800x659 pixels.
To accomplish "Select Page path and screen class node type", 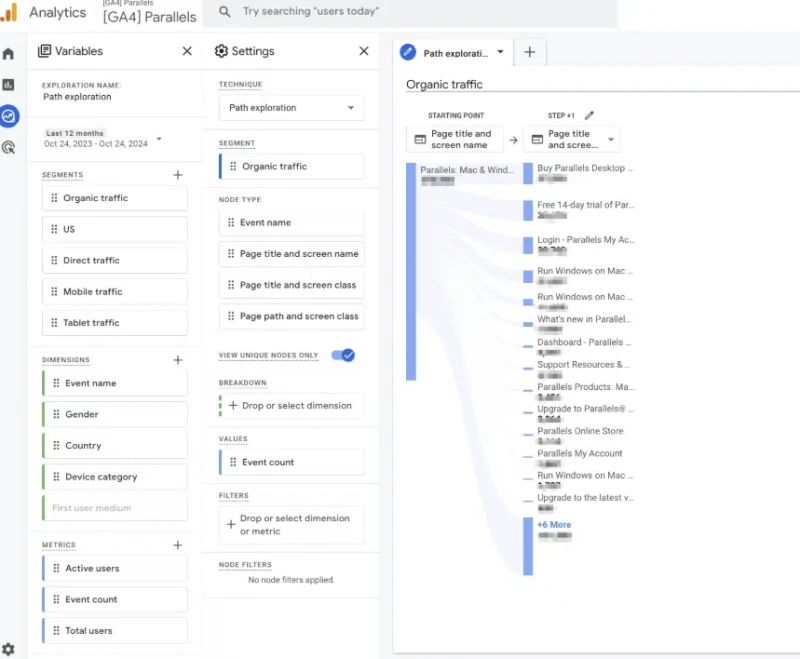I will pyautogui.click(x=292, y=316).
